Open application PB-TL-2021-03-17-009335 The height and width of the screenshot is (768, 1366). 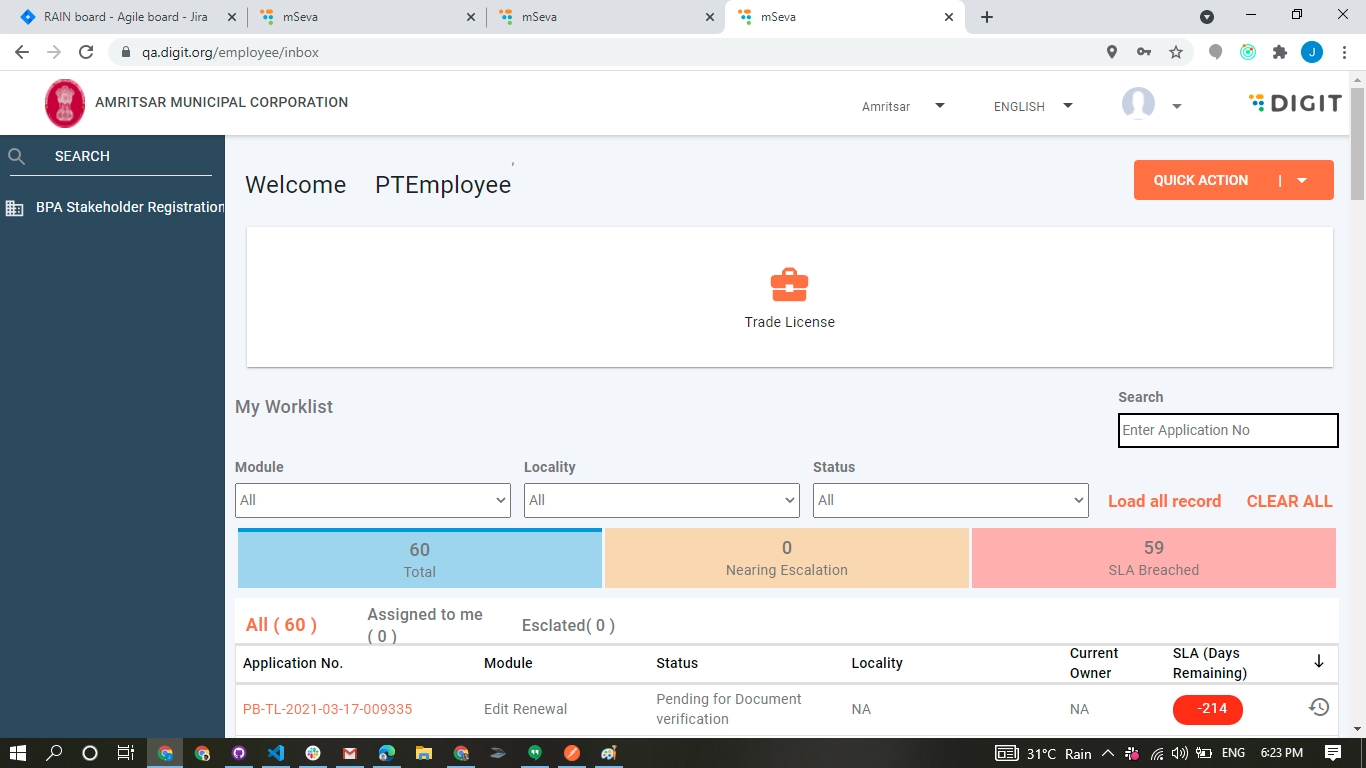pos(327,709)
